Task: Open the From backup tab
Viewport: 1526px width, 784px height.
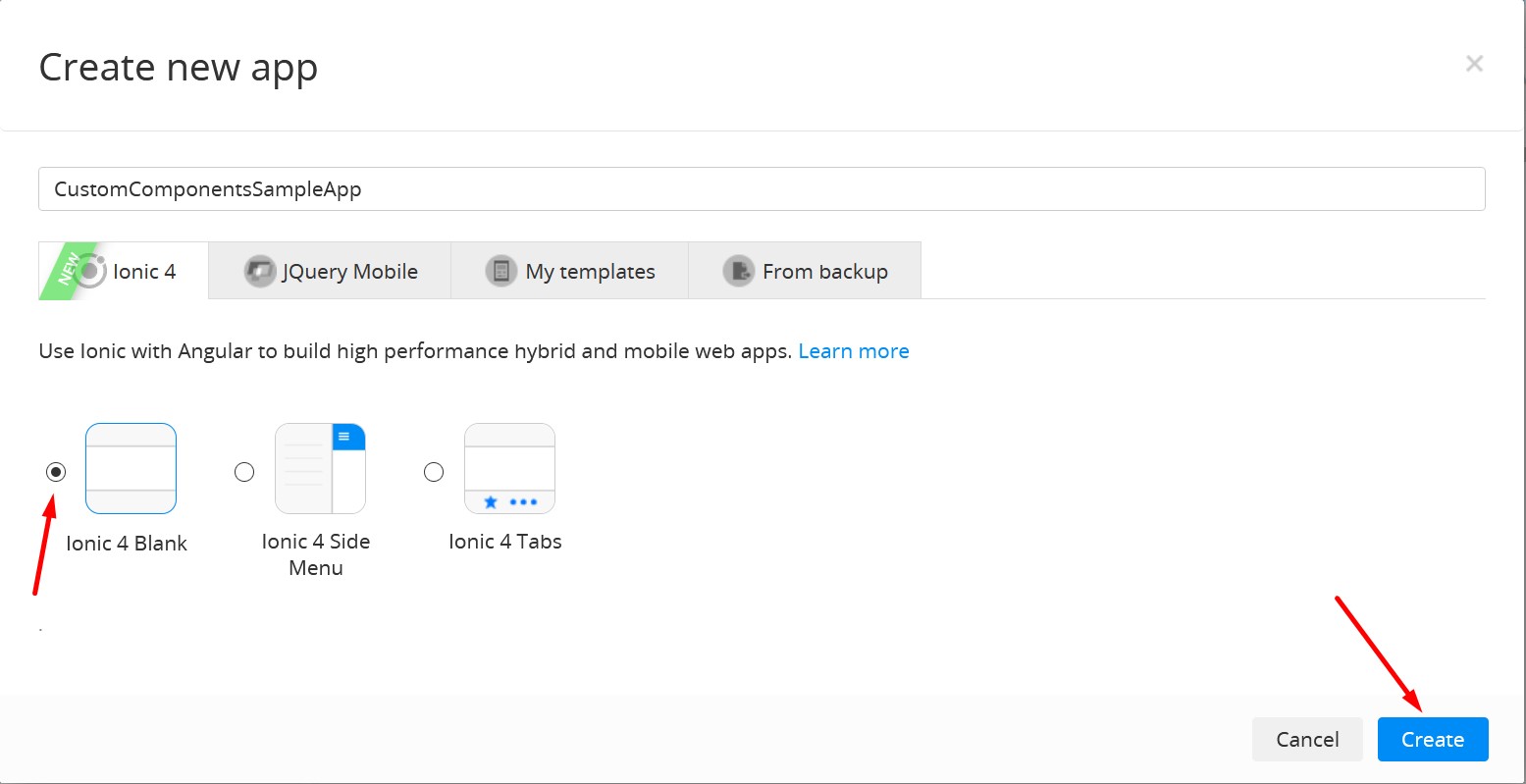Action: tap(805, 271)
